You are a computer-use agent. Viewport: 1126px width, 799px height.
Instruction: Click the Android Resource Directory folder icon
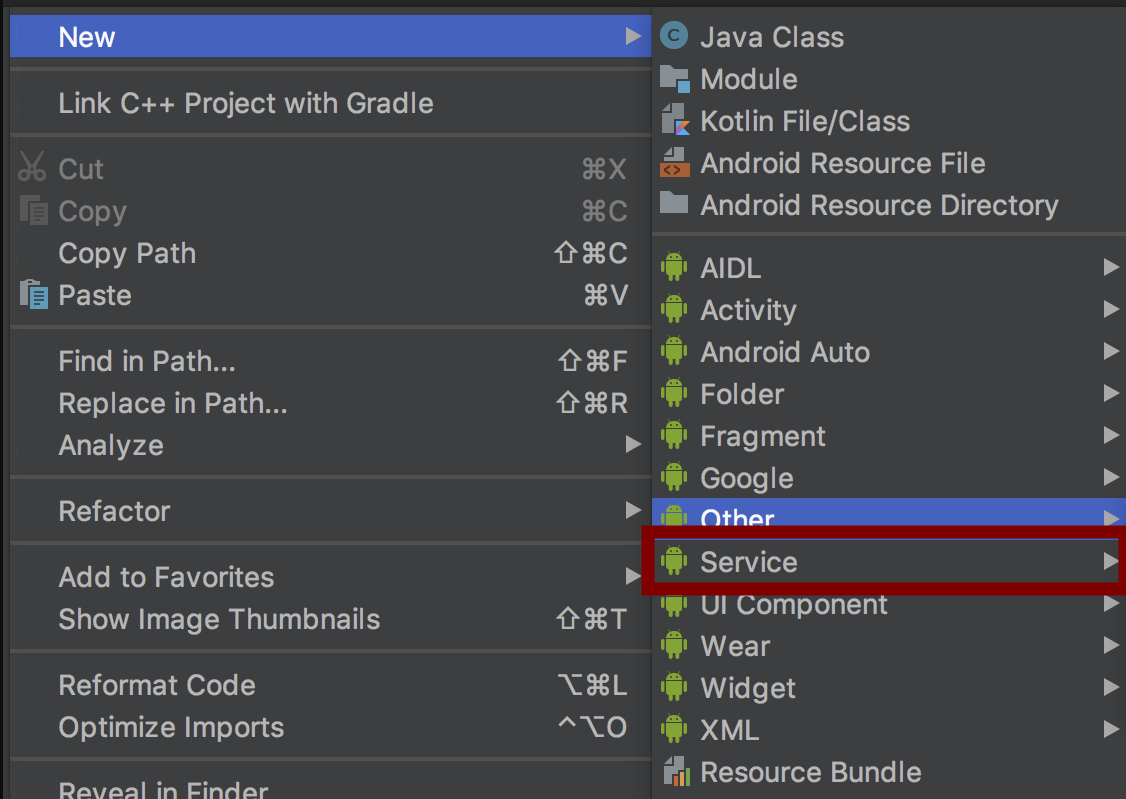coord(675,204)
